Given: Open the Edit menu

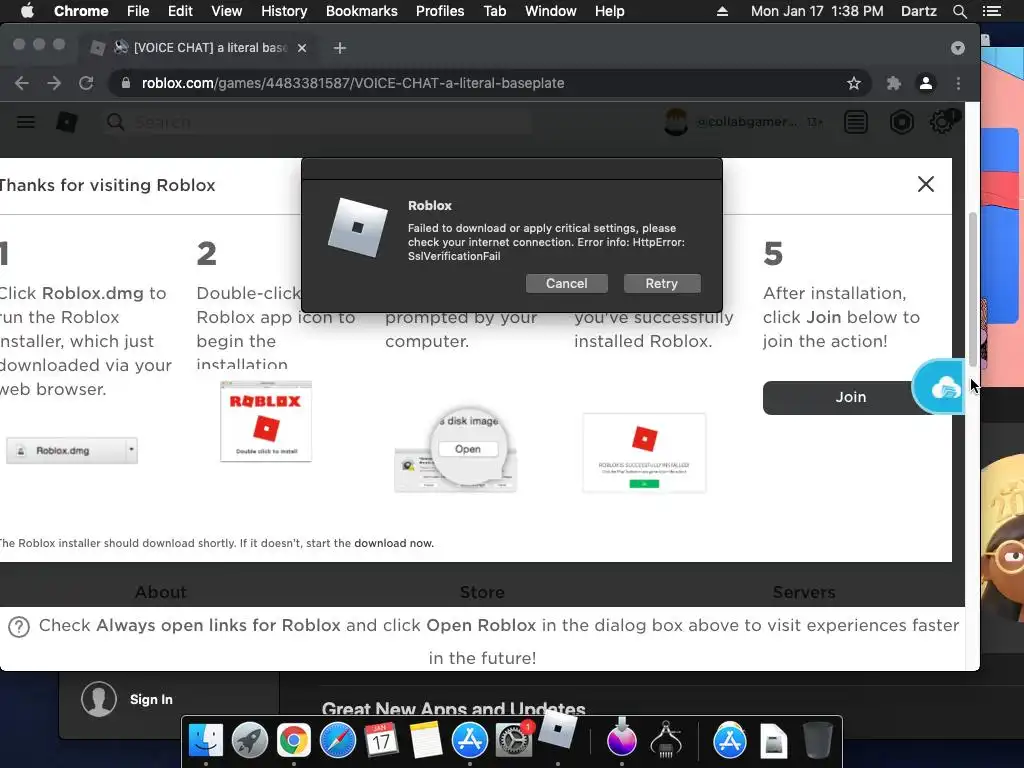Looking at the screenshot, I should (x=180, y=11).
